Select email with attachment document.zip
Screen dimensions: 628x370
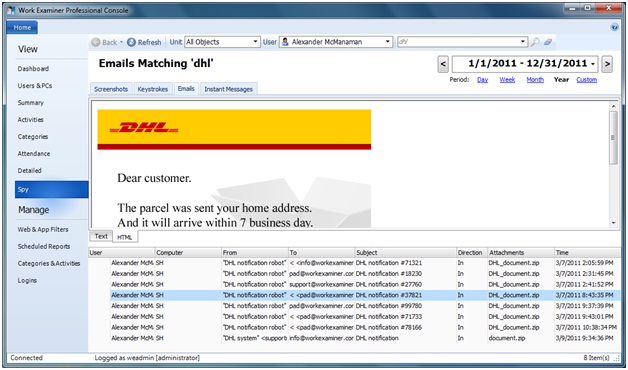[x=365, y=338]
